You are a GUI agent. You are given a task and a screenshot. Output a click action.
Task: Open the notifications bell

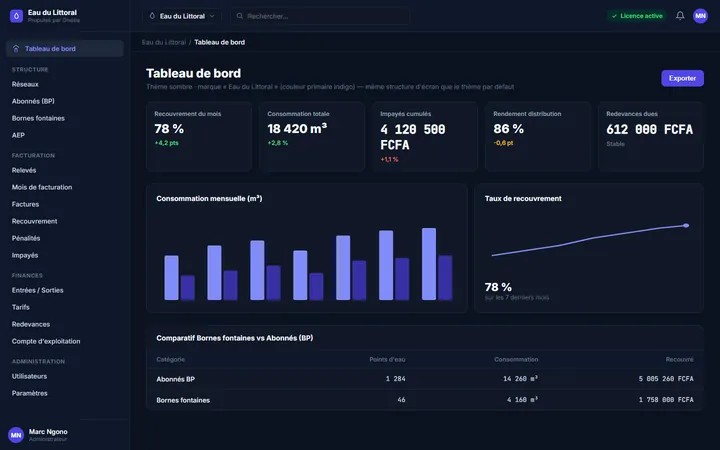click(680, 16)
